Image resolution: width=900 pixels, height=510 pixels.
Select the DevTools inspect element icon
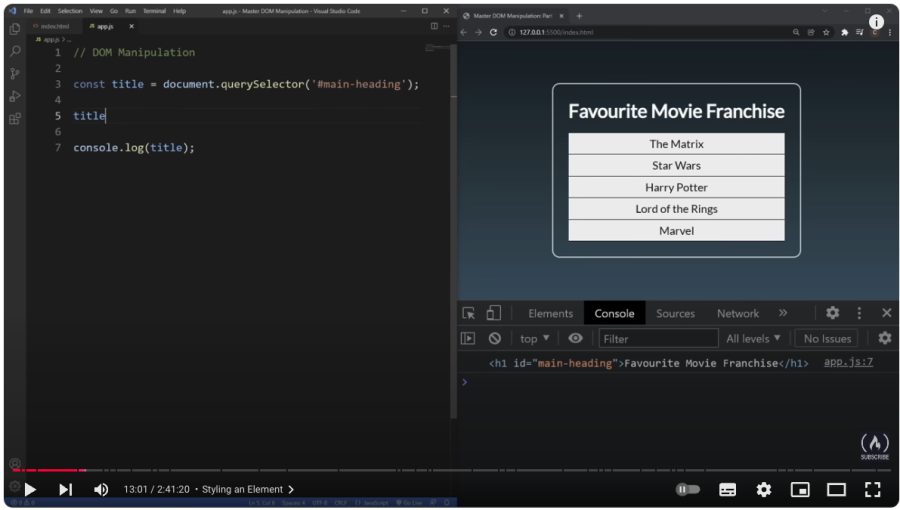tap(468, 313)
